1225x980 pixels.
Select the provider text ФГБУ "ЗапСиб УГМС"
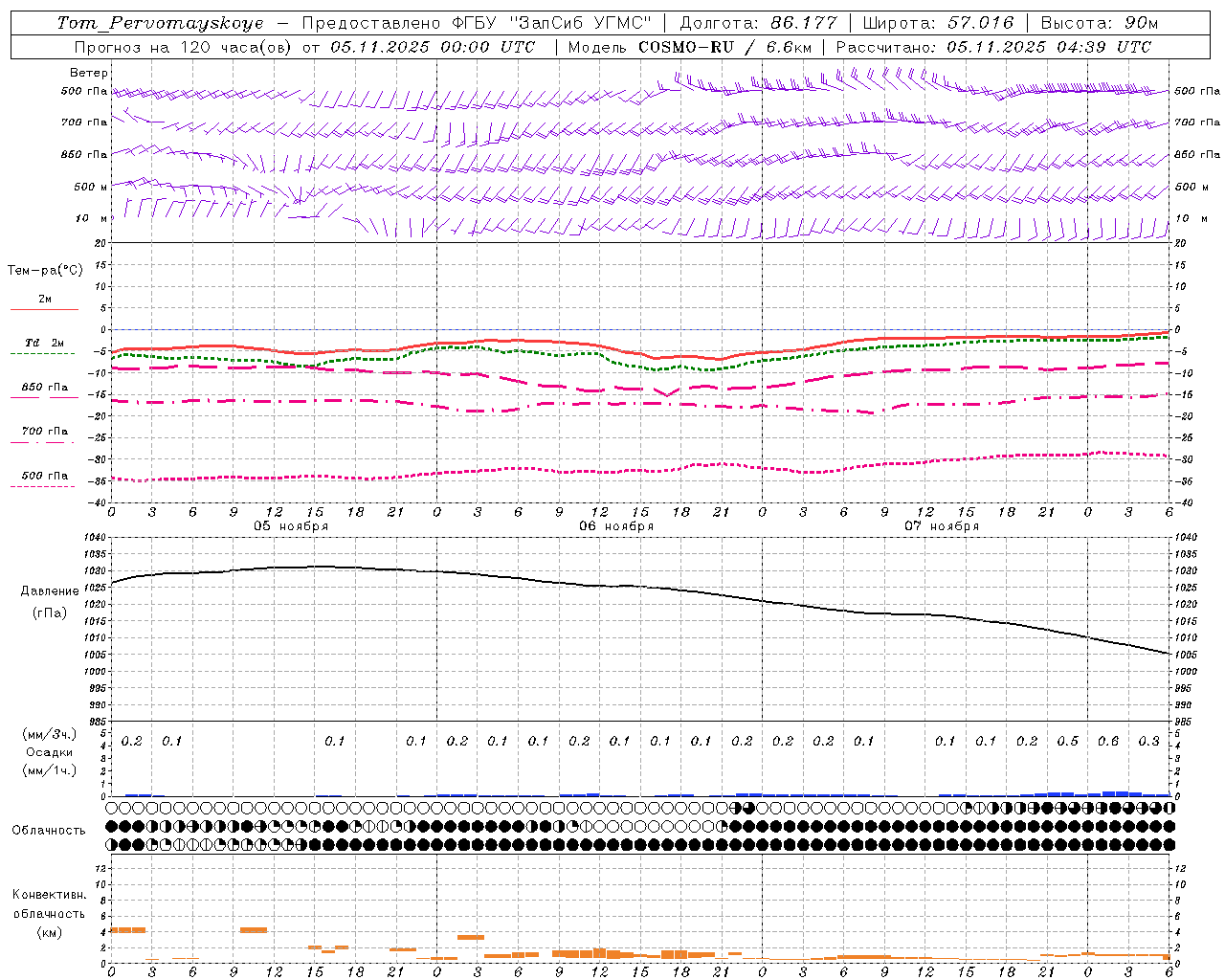tap(549, 23)
